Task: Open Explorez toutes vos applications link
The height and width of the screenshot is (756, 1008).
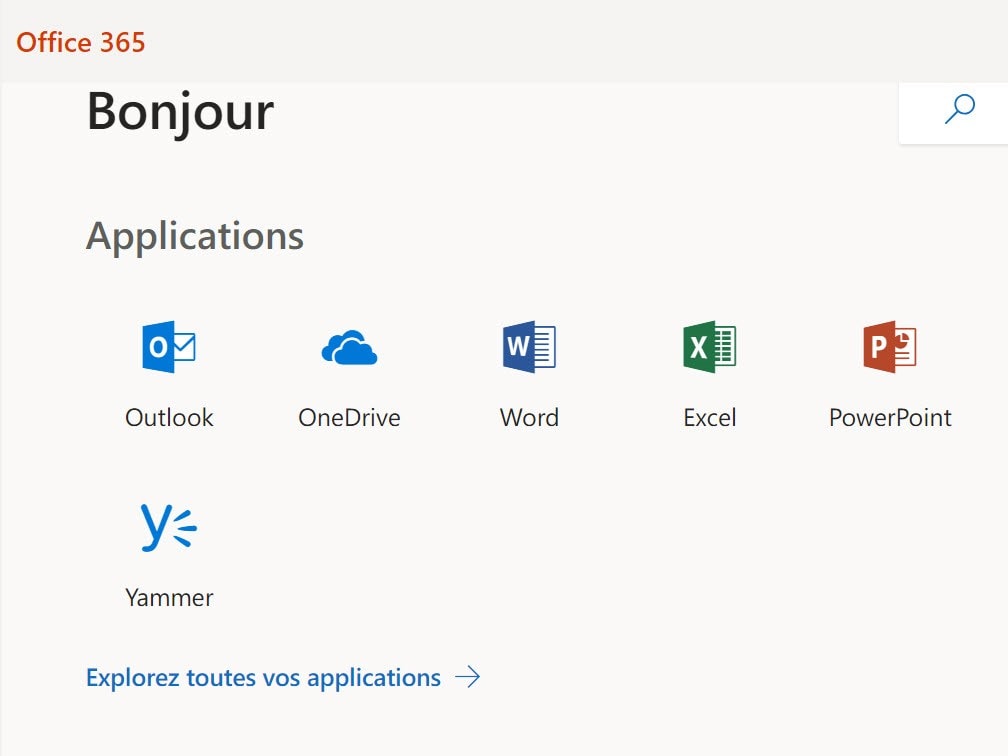Action: (x=263, y=677)
